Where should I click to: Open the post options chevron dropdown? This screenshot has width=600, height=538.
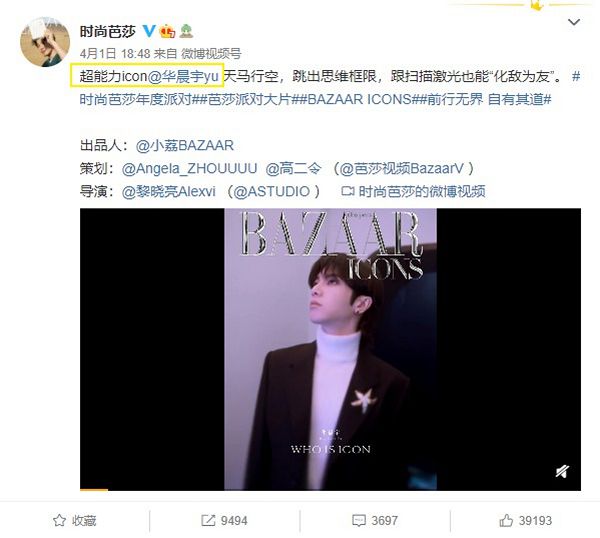tap(574, 22)
